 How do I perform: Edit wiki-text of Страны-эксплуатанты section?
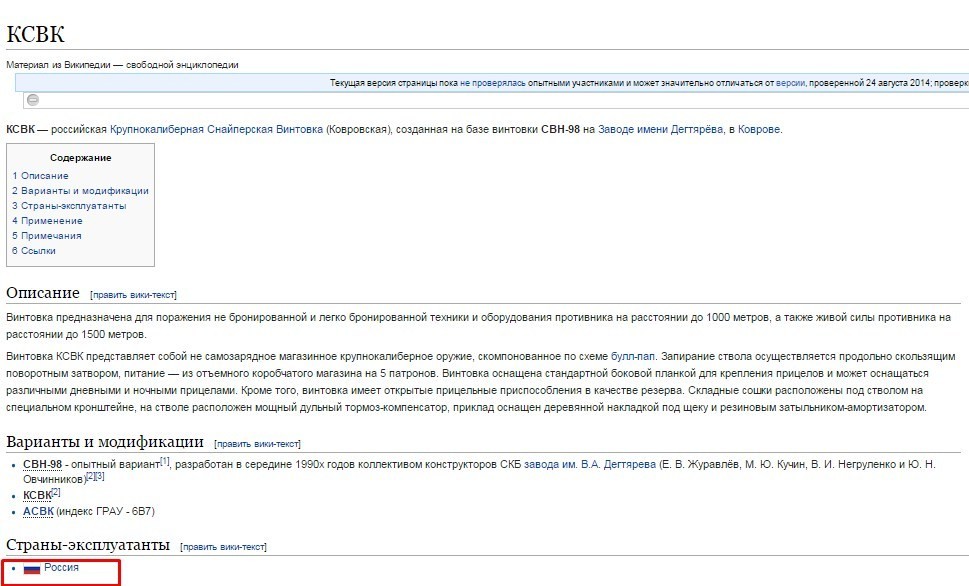tap(223, 547)
